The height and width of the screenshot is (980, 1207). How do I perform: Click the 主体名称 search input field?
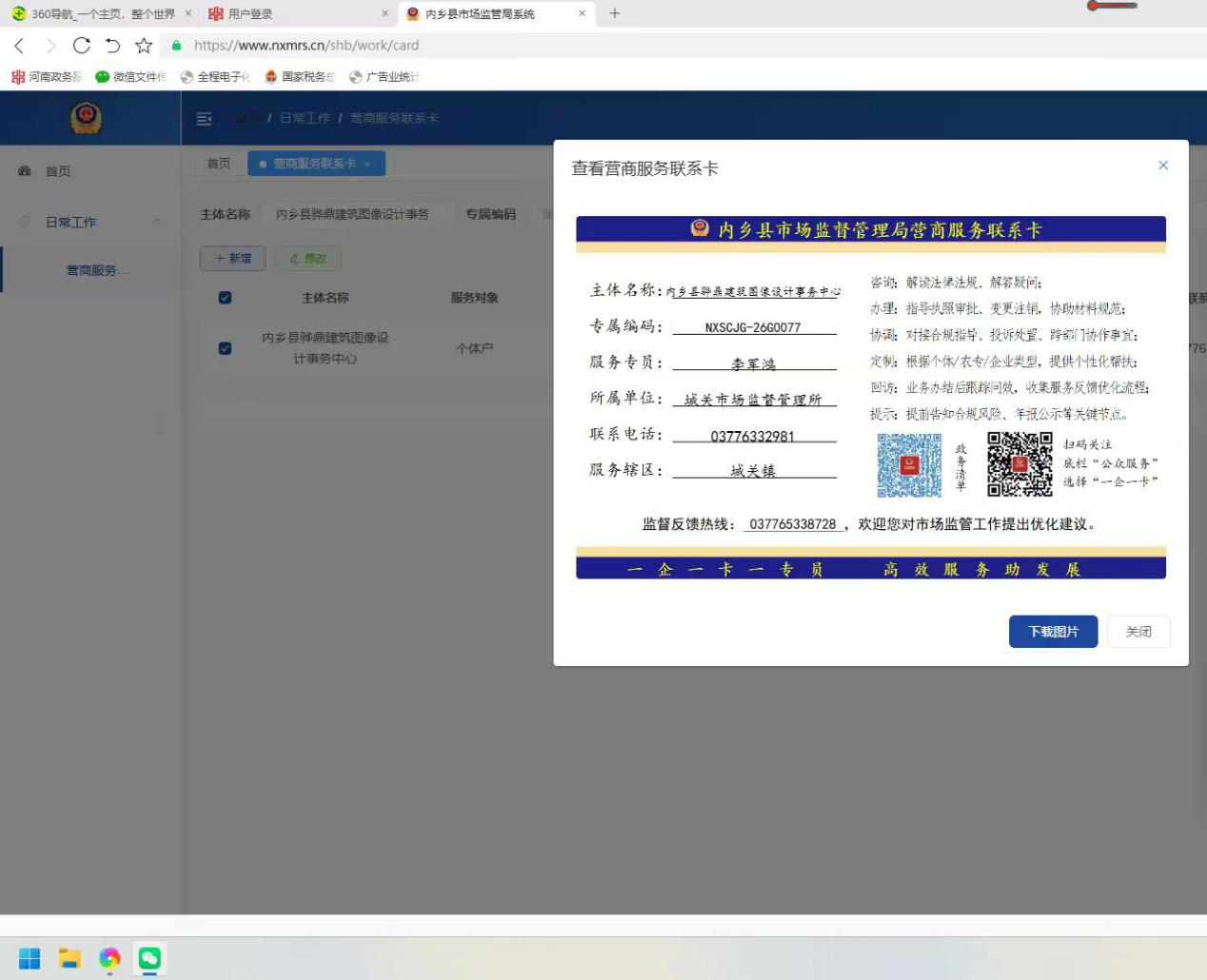352,213
